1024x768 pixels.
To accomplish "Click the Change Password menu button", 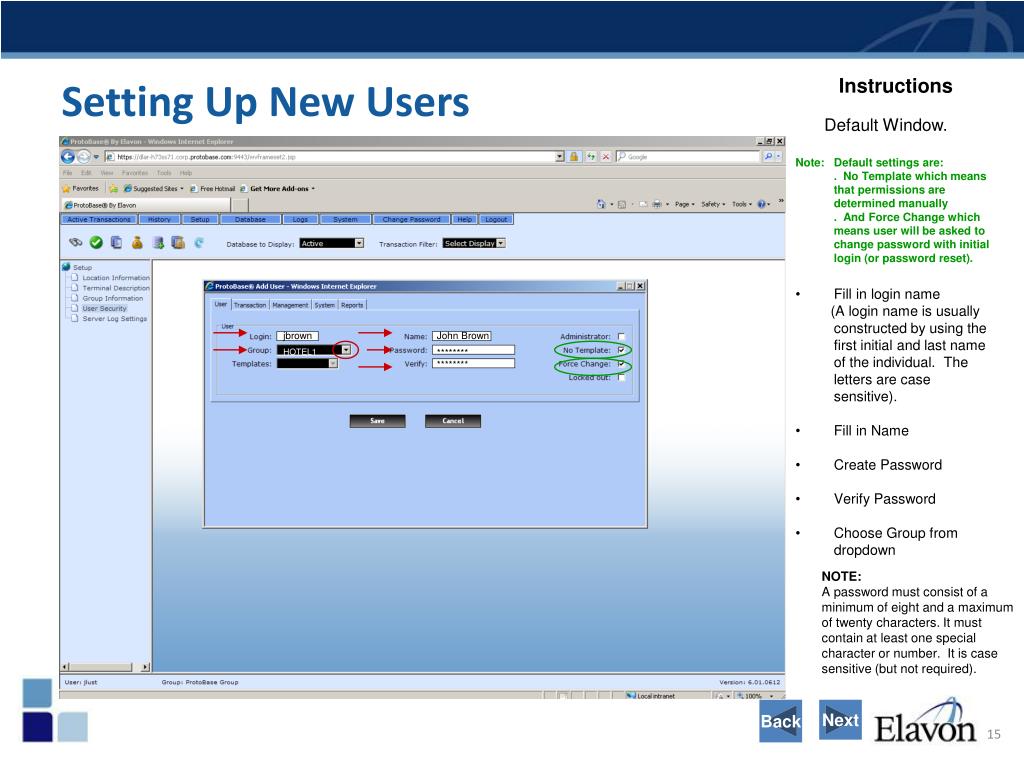I will 411,219.
